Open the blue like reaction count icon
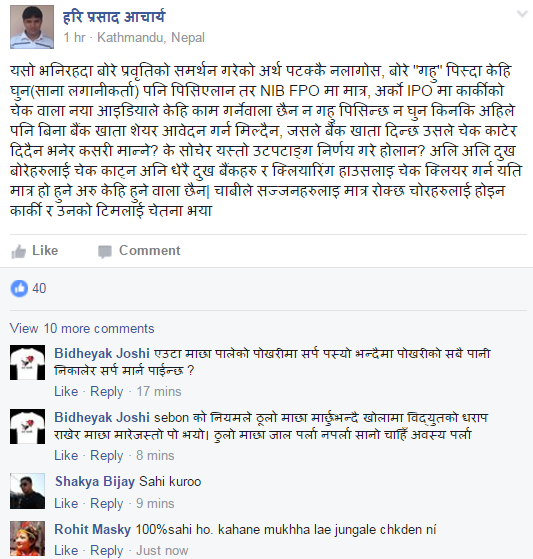 (x=19, y=288)
